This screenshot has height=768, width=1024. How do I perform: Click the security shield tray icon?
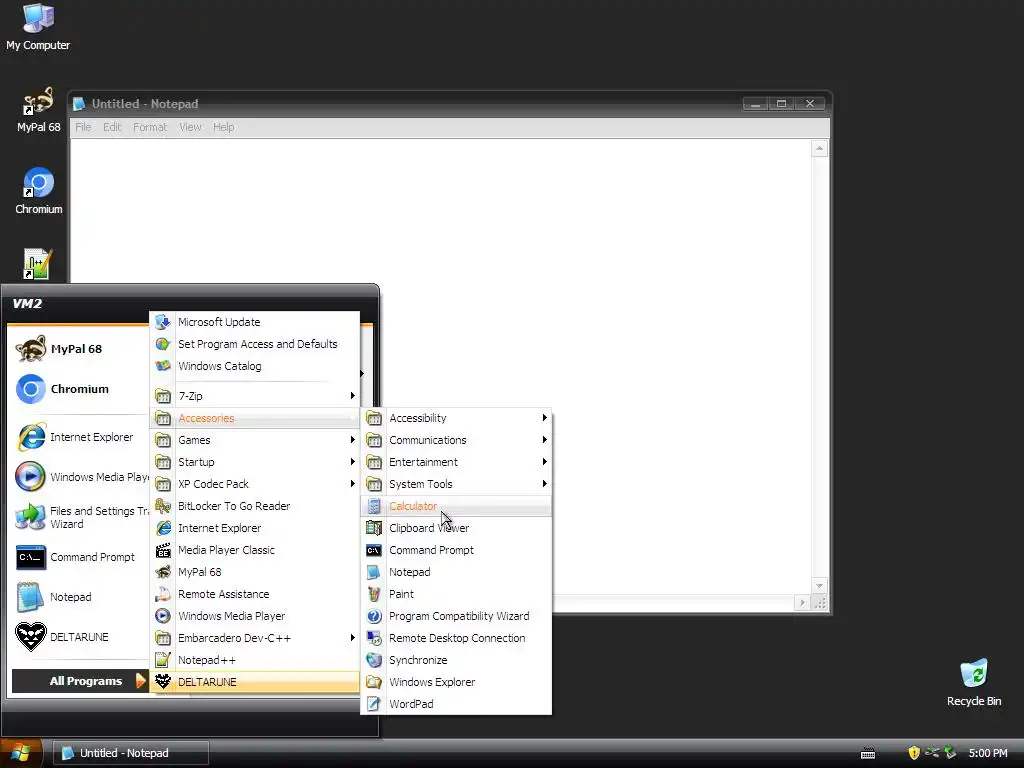point(914,753)
